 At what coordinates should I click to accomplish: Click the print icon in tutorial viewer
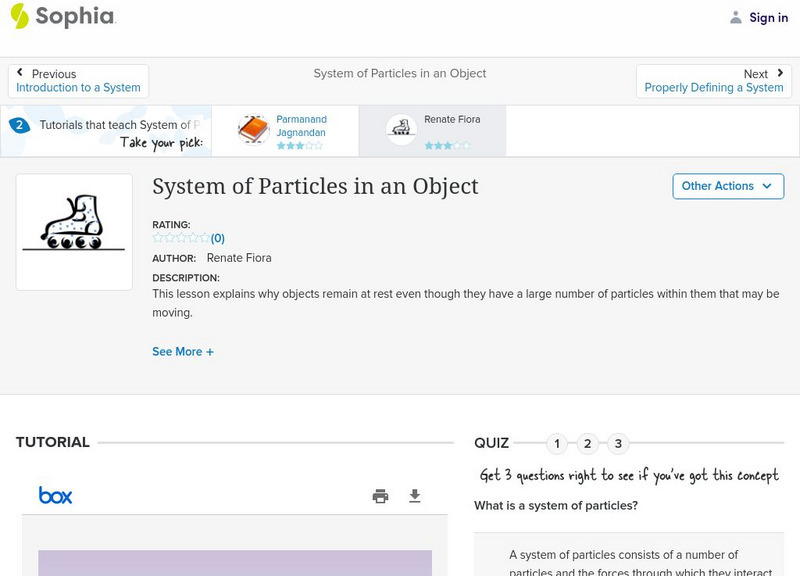pyautogui.click(x=380, y=496)
